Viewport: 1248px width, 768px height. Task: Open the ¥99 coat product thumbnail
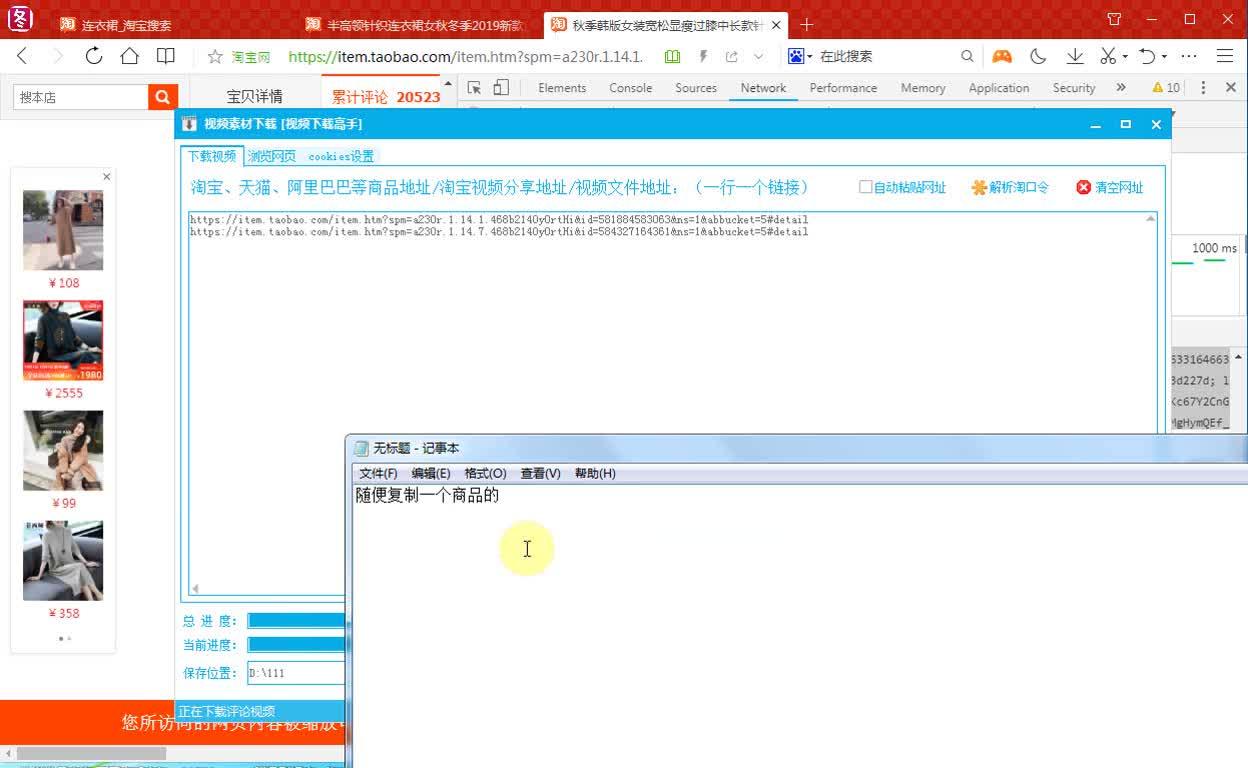[63, 450]
